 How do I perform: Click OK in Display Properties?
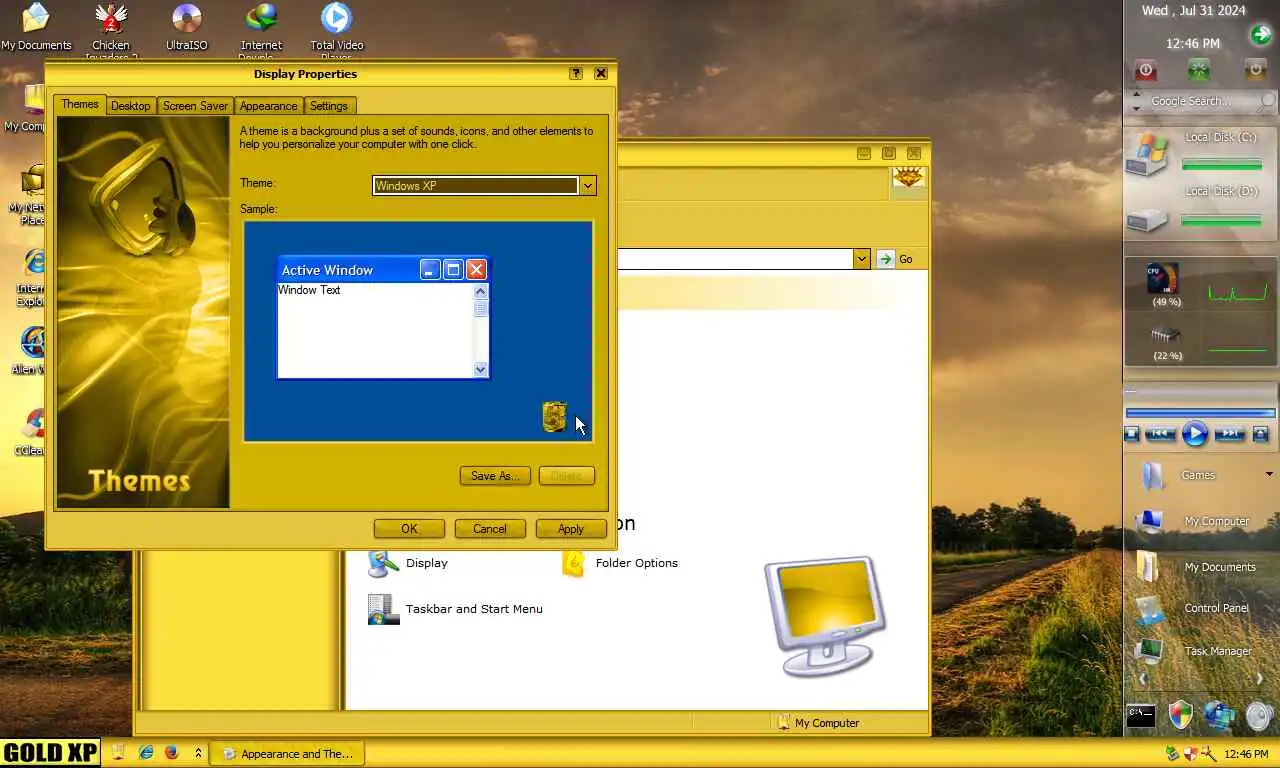[x=409, y=529]
